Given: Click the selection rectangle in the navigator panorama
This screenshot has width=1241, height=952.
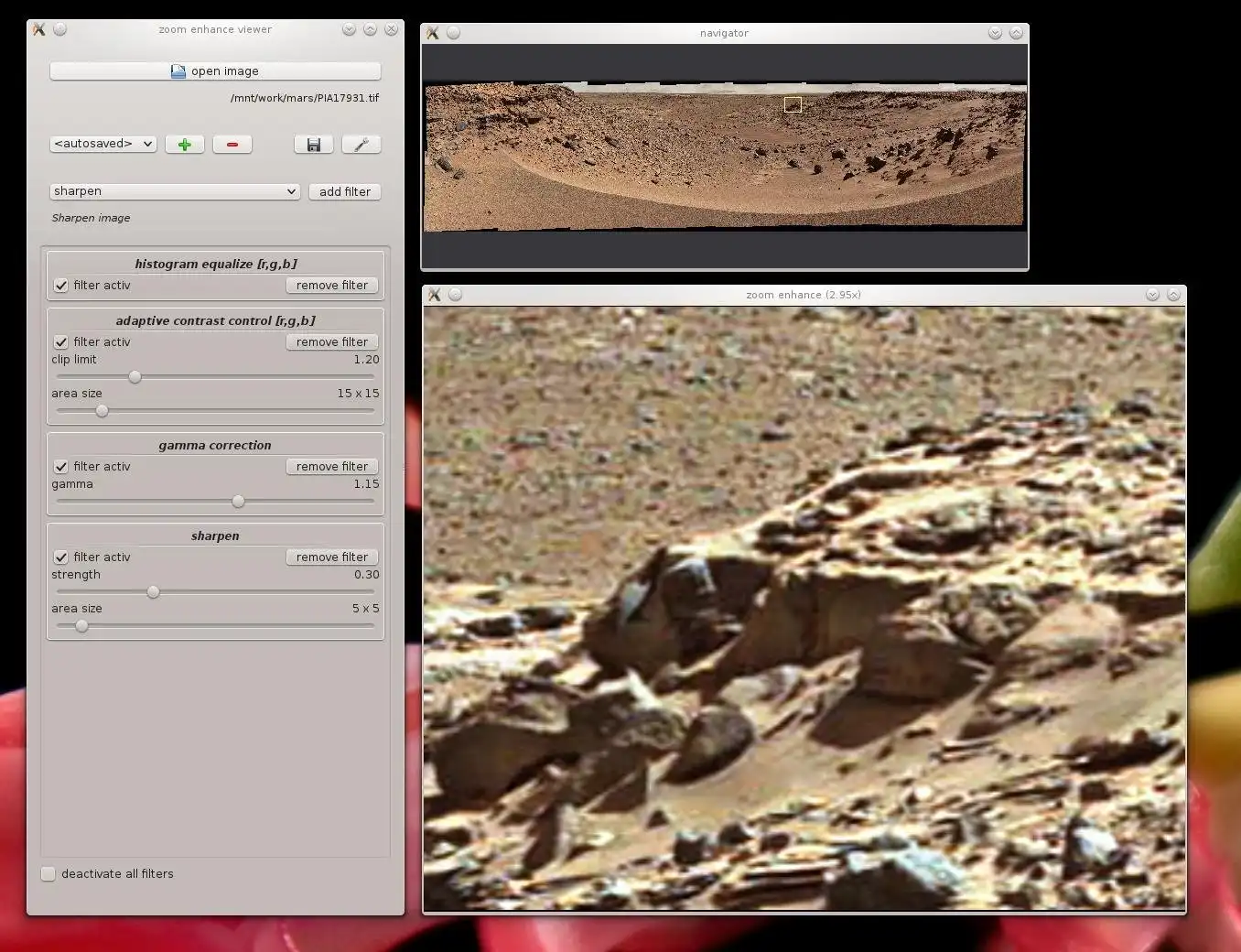Looking at the screenshot, I should [x=793, y=105].
